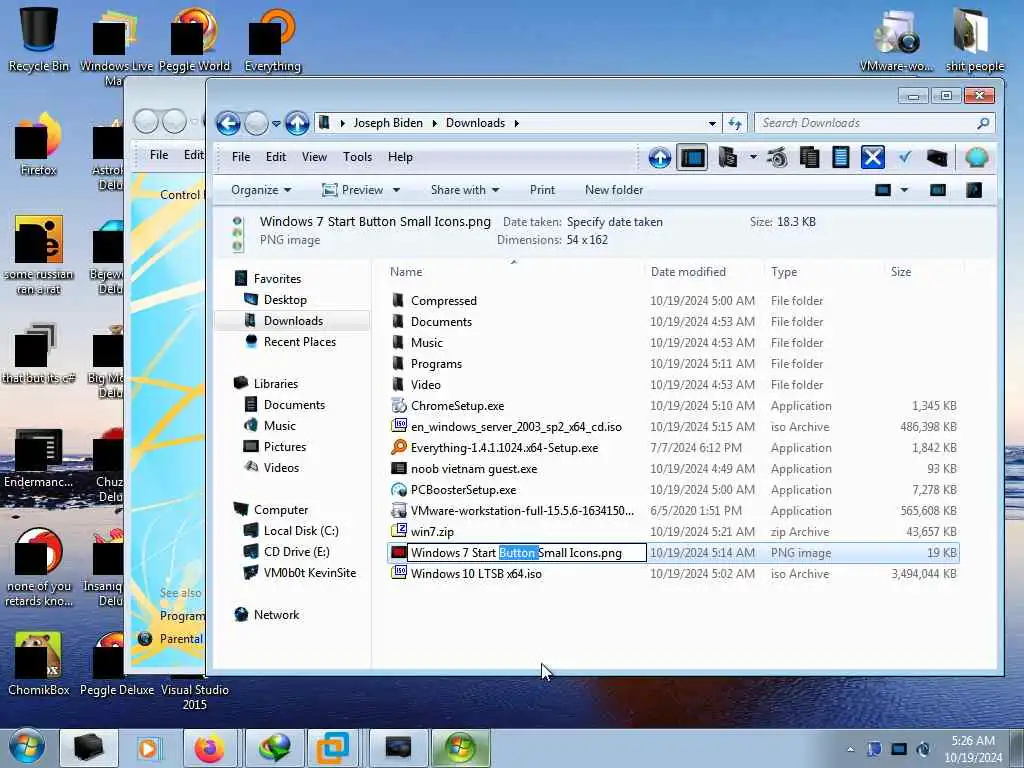1024x768 pixels.
Task: Click the blue Up folder toolbar icon
Action: tap(660, 157)
